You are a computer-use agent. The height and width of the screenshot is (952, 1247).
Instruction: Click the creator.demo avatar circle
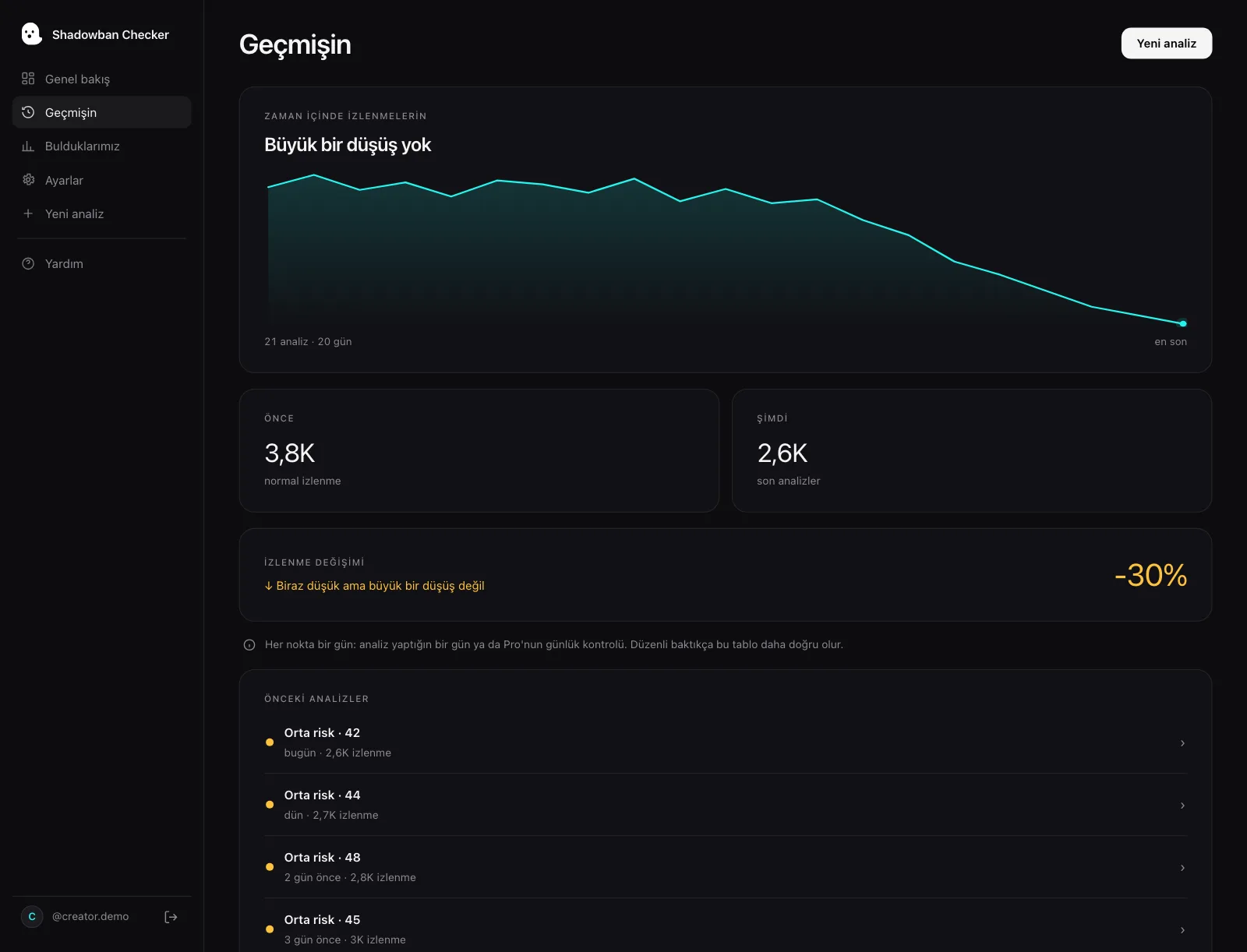click(x=32, y=917)
